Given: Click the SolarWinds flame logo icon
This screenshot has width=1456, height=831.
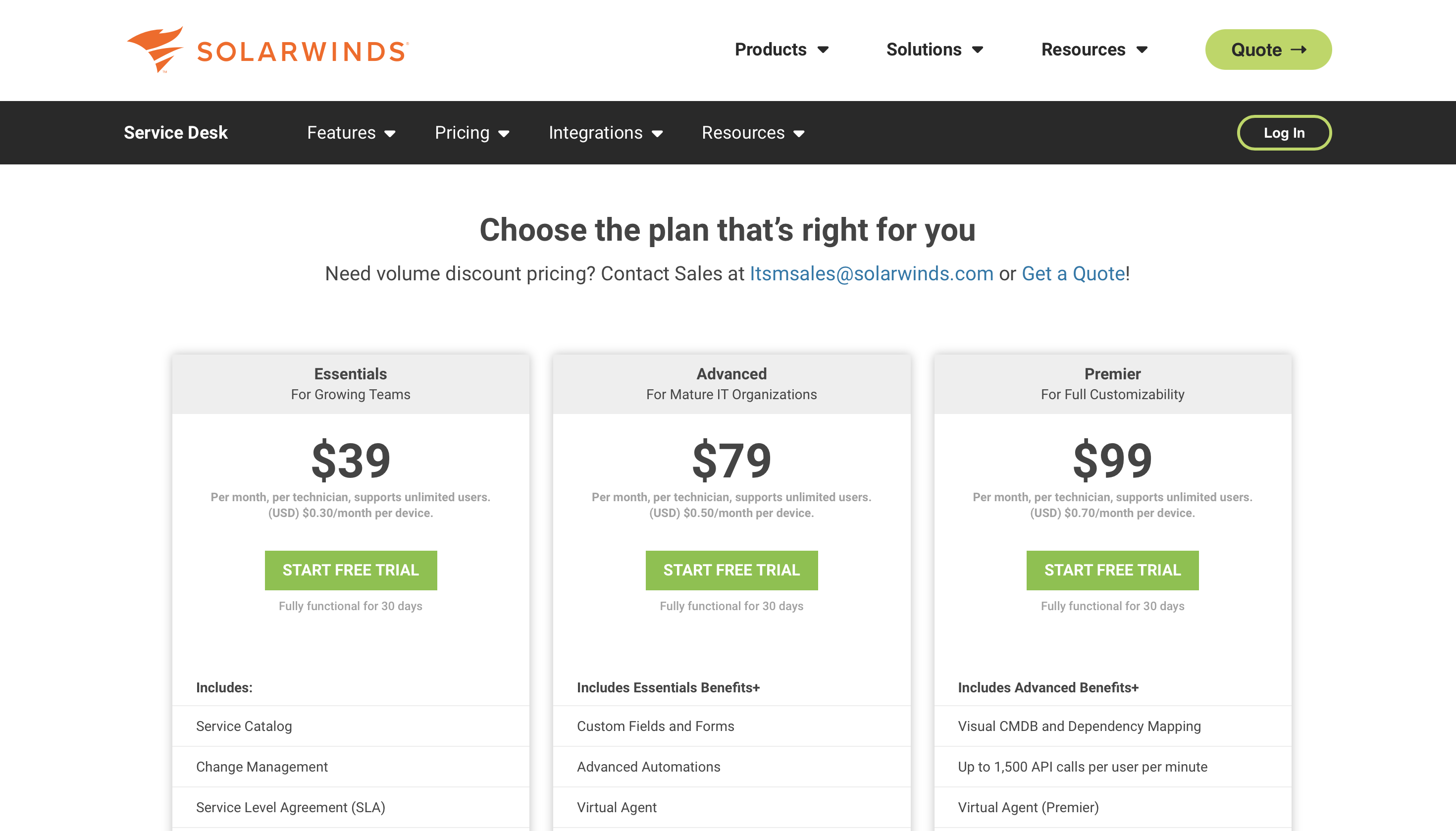Looking at the screenshot, I should (x=155, y=48).
